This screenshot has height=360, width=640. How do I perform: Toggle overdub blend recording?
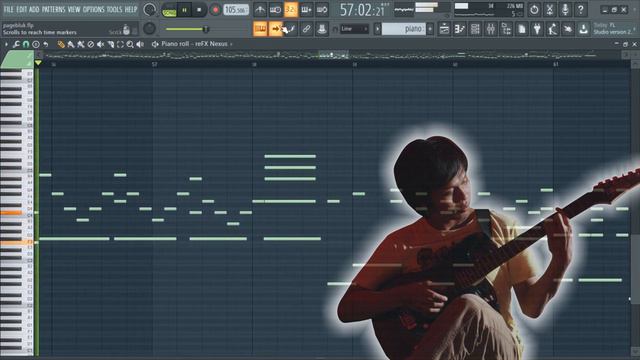pos(307,9)
